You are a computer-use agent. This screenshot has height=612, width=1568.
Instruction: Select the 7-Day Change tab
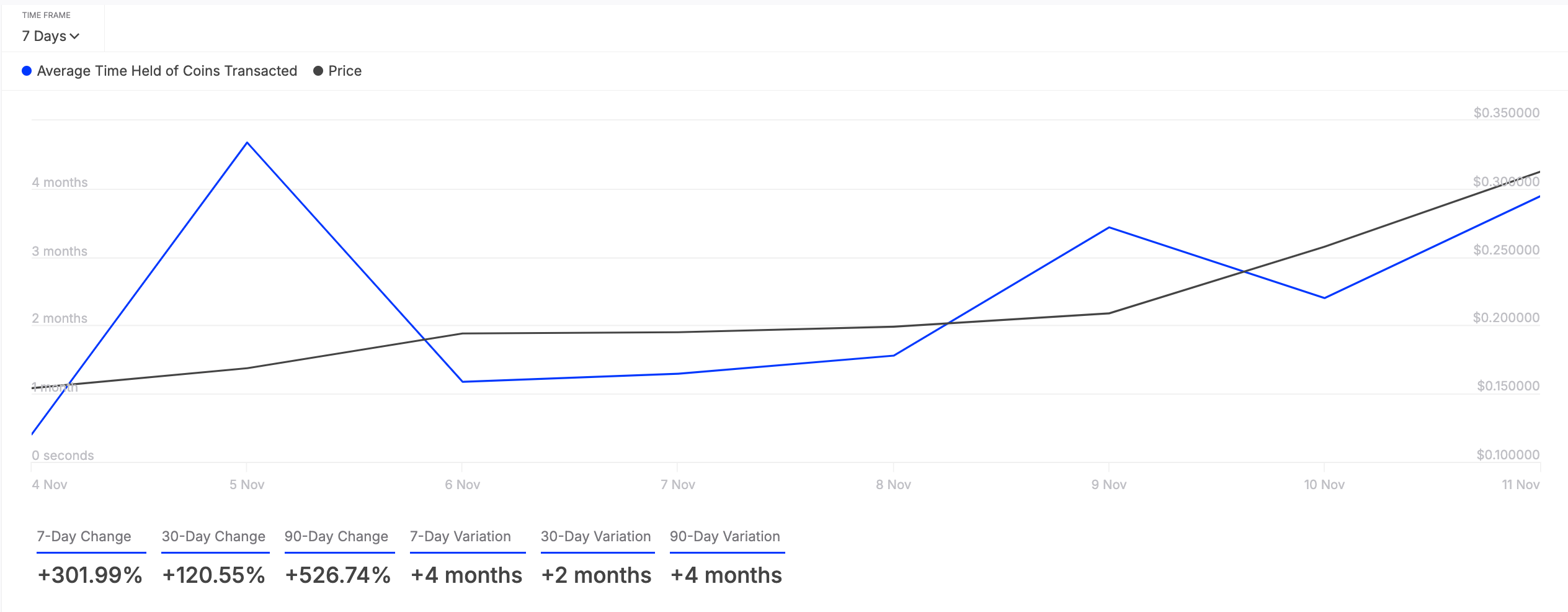[84, 536]
